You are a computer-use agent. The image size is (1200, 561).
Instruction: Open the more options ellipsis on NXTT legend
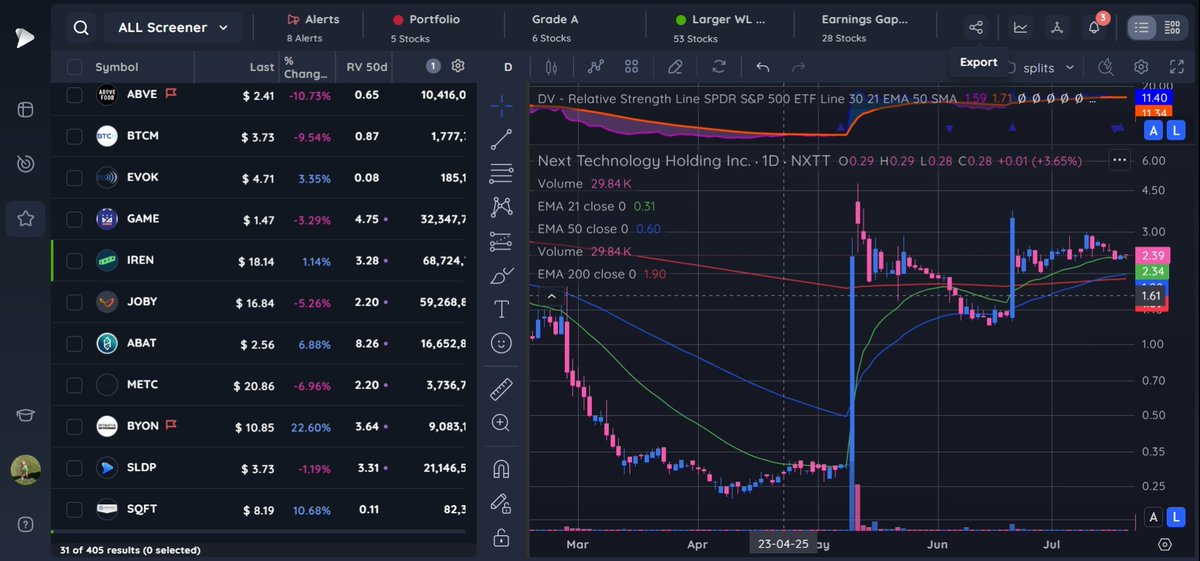tap(1119, 160)
